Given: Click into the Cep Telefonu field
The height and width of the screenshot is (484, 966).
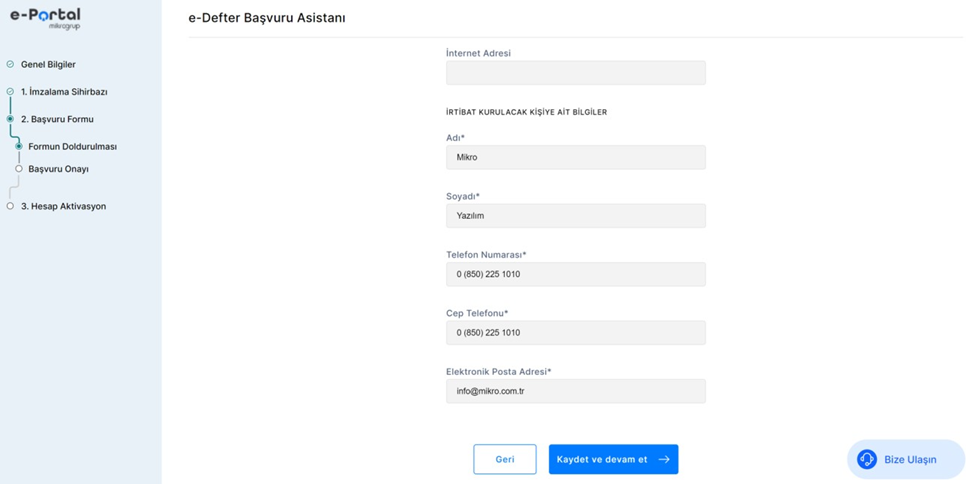Looking at the screenshot, I should [x=575, y=333].
